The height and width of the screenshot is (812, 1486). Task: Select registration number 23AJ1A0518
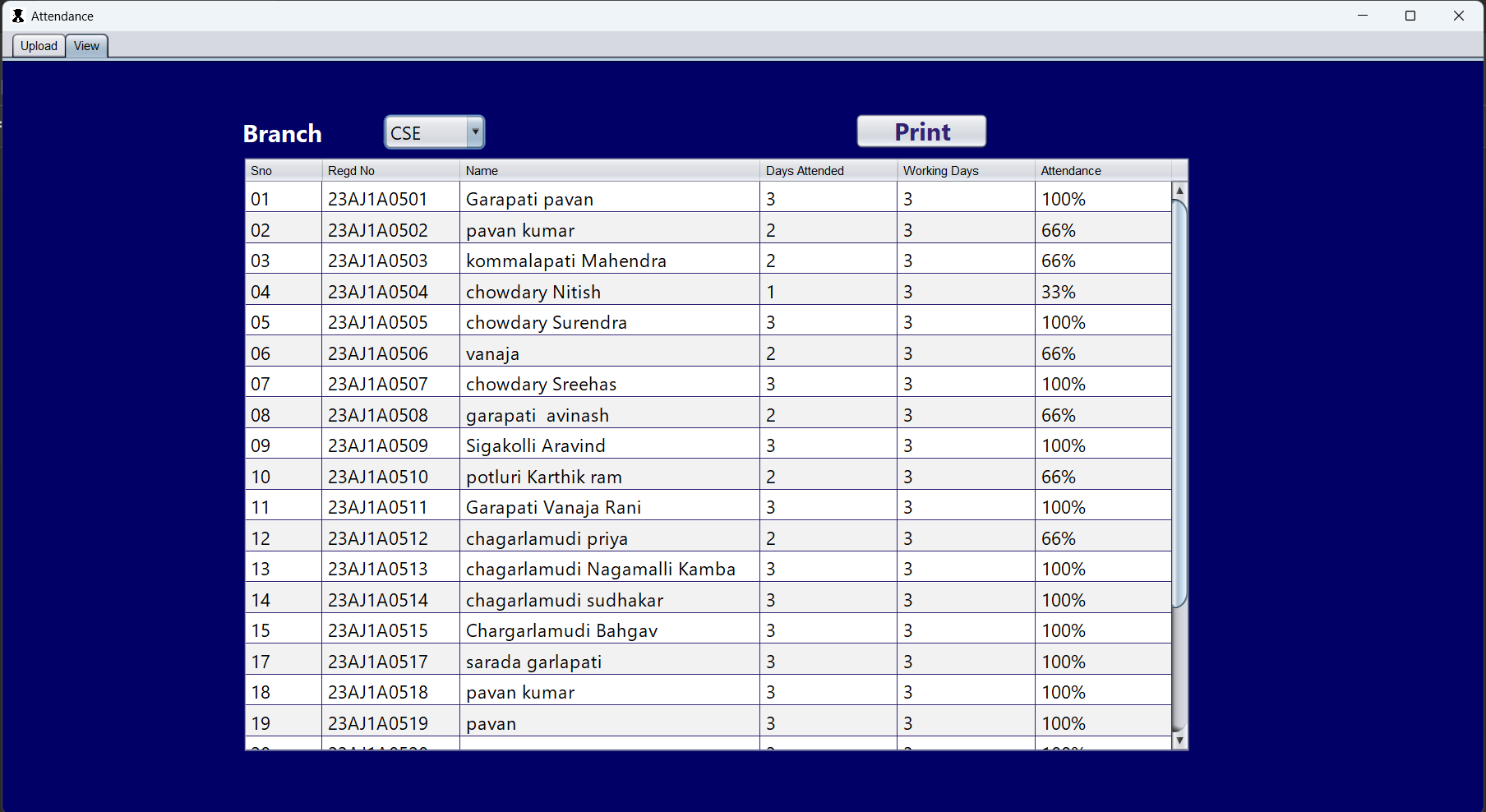390,692
